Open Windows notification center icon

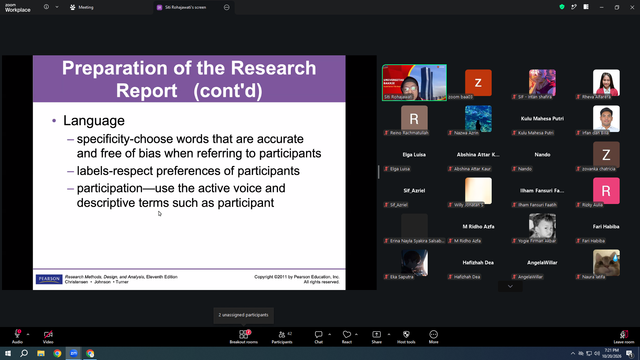pos(630,353)
